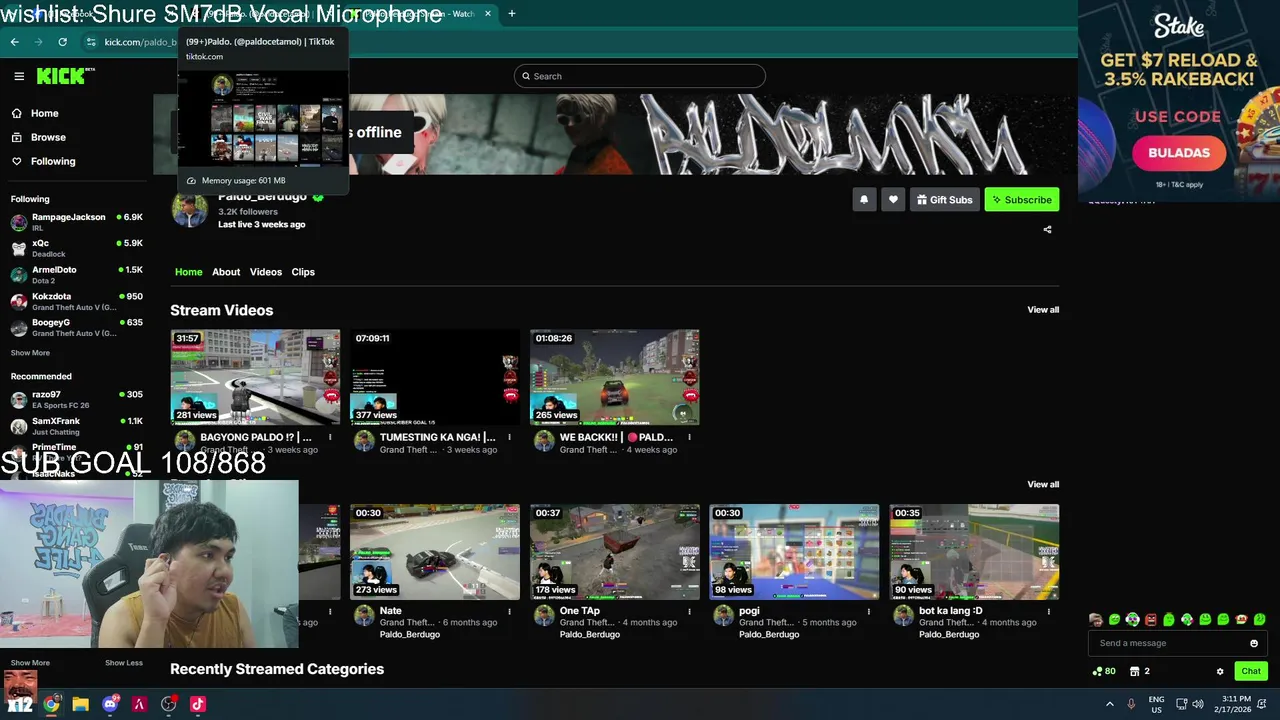Open options menu for WE BACKK!! video
The image size is (1280, 720).
point(689,437)
